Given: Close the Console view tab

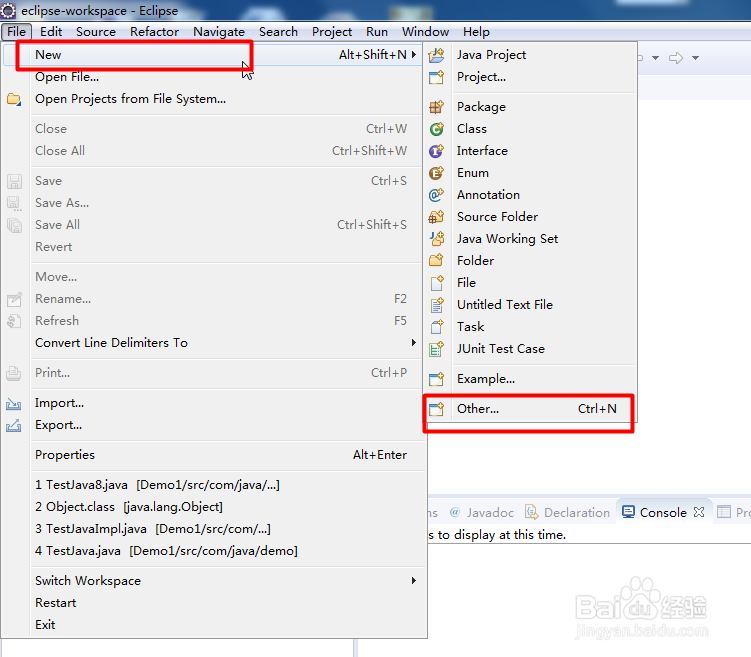Looking at the screenshot, I should [699, 512].
